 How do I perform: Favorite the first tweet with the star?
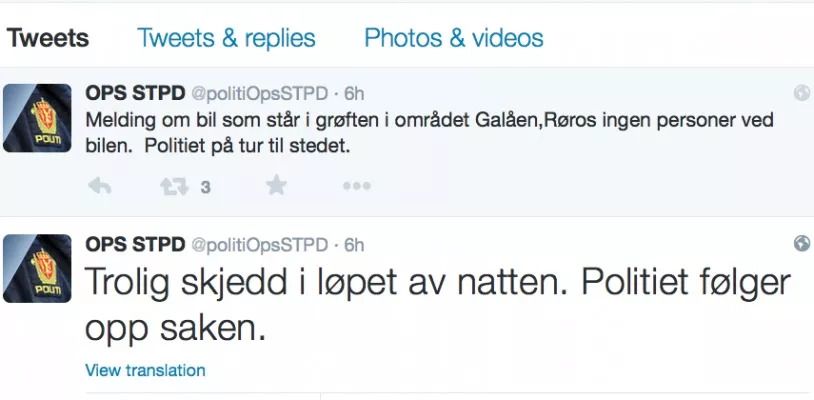276,186
